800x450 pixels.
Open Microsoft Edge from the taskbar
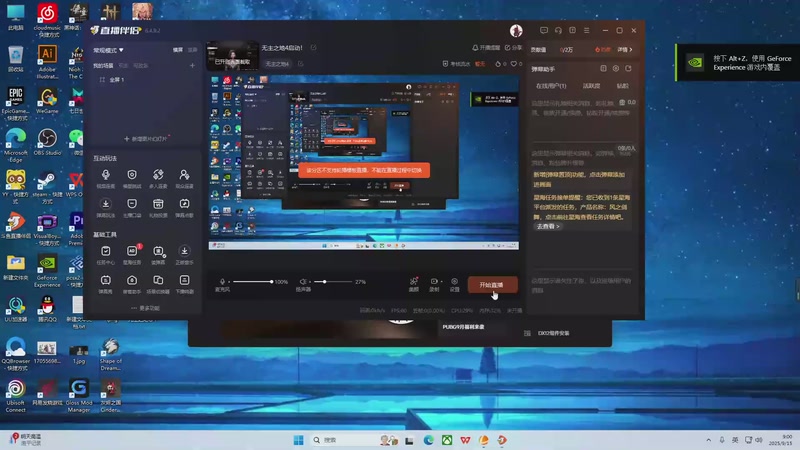point(429,440)
